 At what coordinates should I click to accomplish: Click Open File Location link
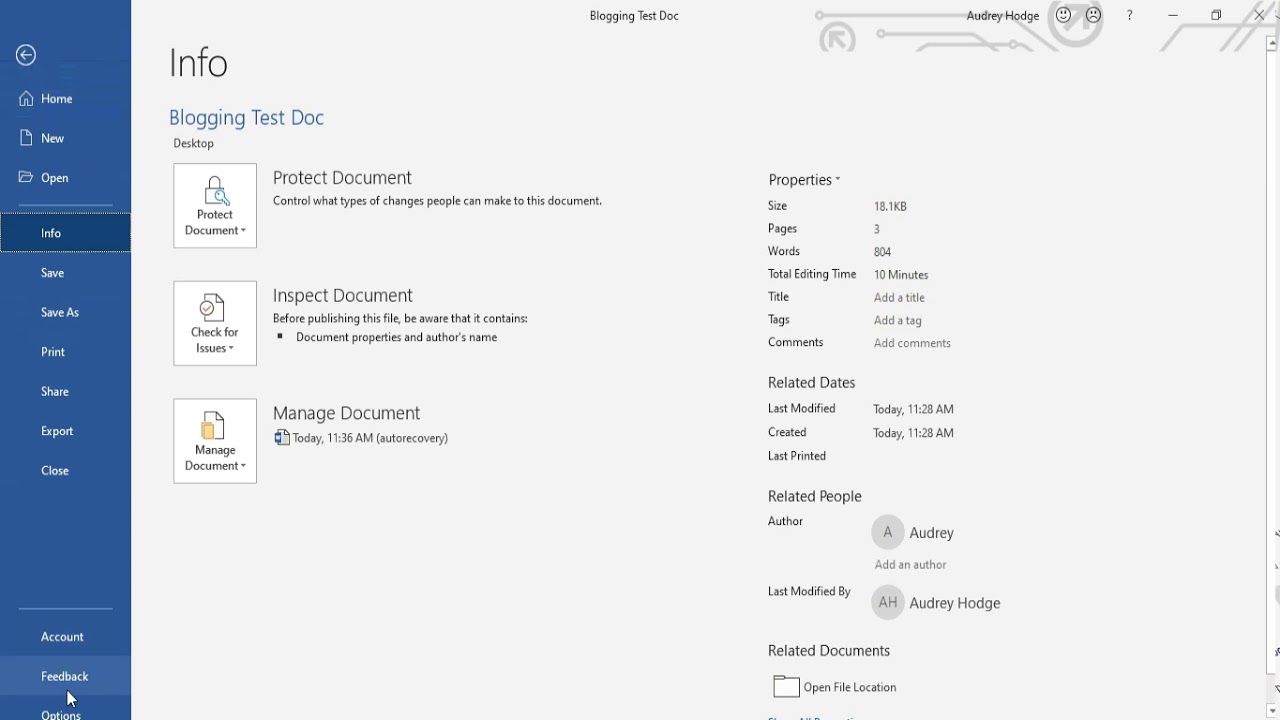(850, 687)
